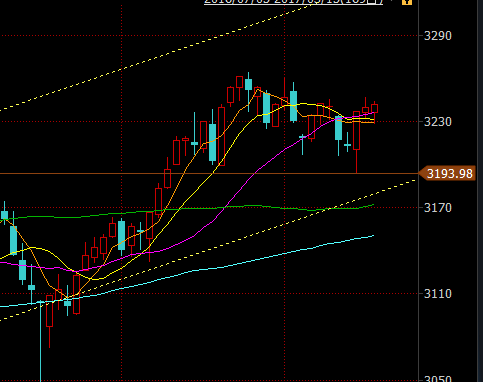
Task: Select the 3193.98 orange price tag
Action: (447, 174)
